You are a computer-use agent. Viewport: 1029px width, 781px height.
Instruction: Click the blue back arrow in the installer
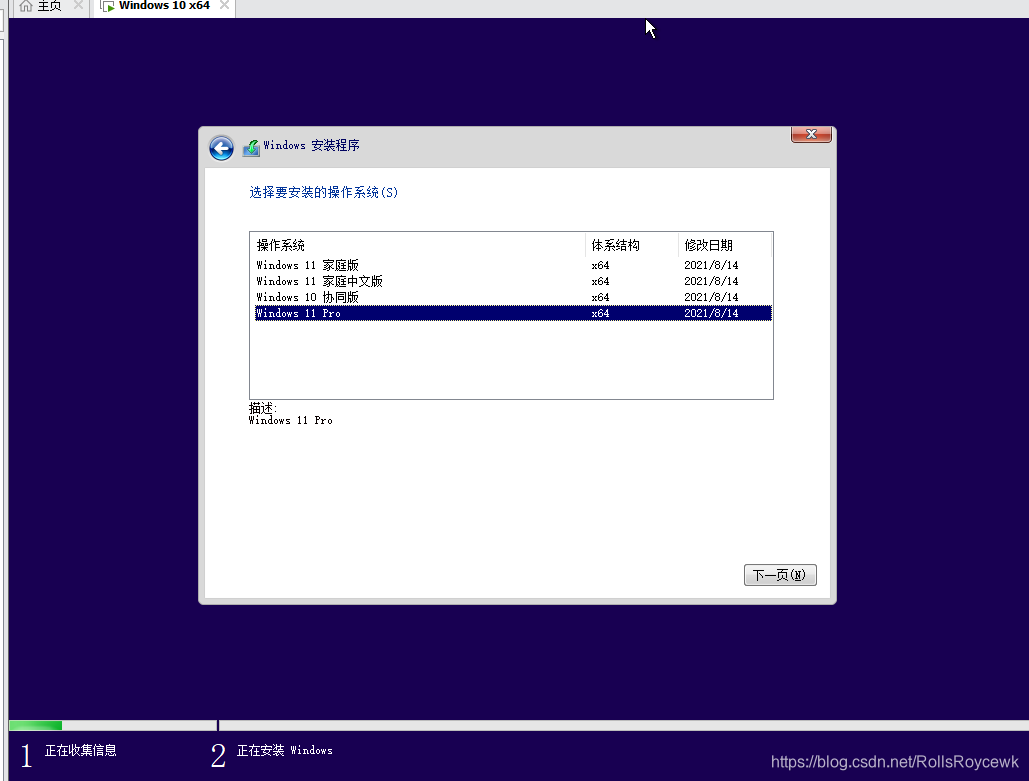tap(221, 148)
